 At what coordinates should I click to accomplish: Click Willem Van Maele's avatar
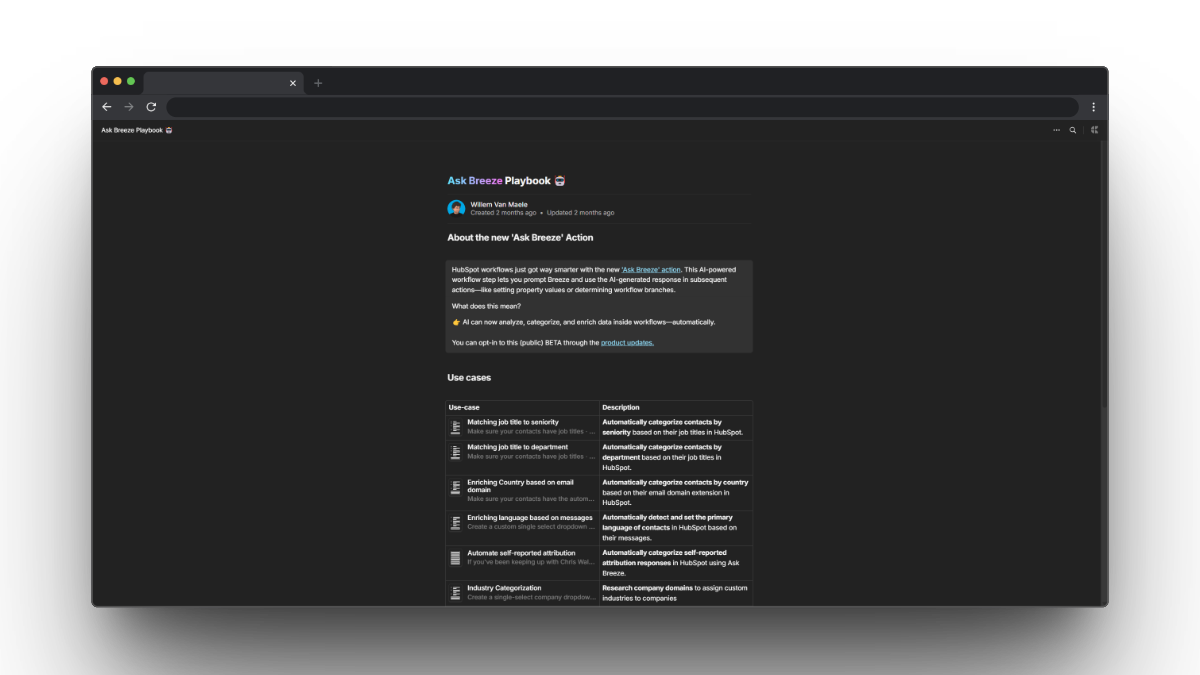coord(456,208)
